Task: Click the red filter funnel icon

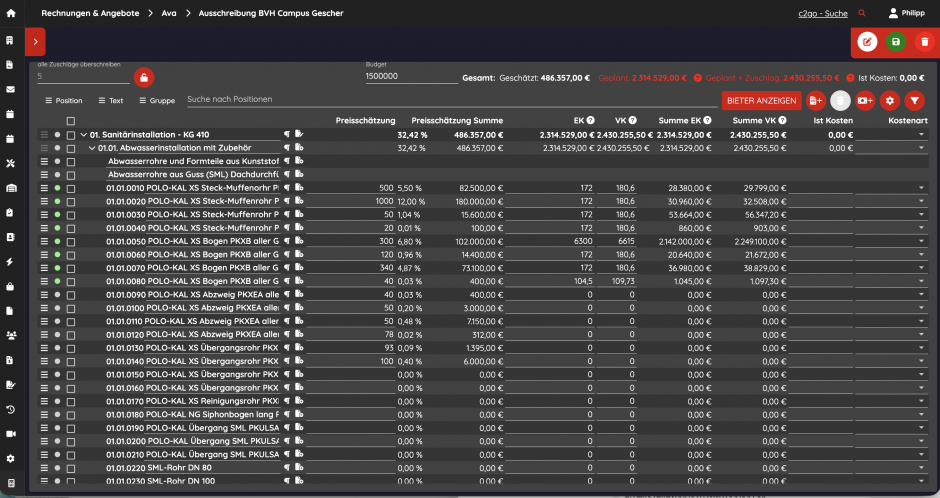Action: (914, 101)
